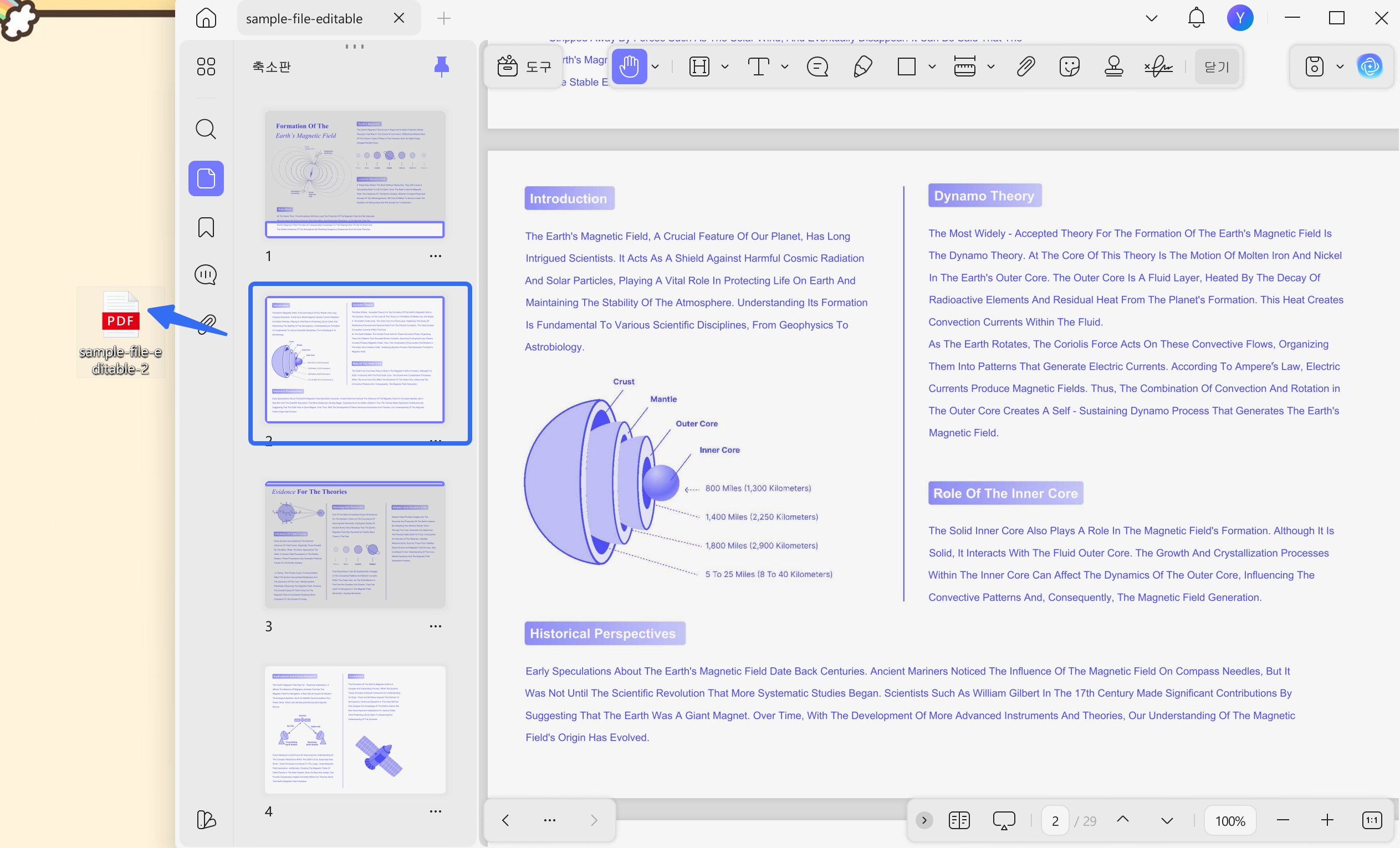This screenshot has width=1400, height=848.
Task: Set actual size 1:1 view
Action: tap(1372, 820)
